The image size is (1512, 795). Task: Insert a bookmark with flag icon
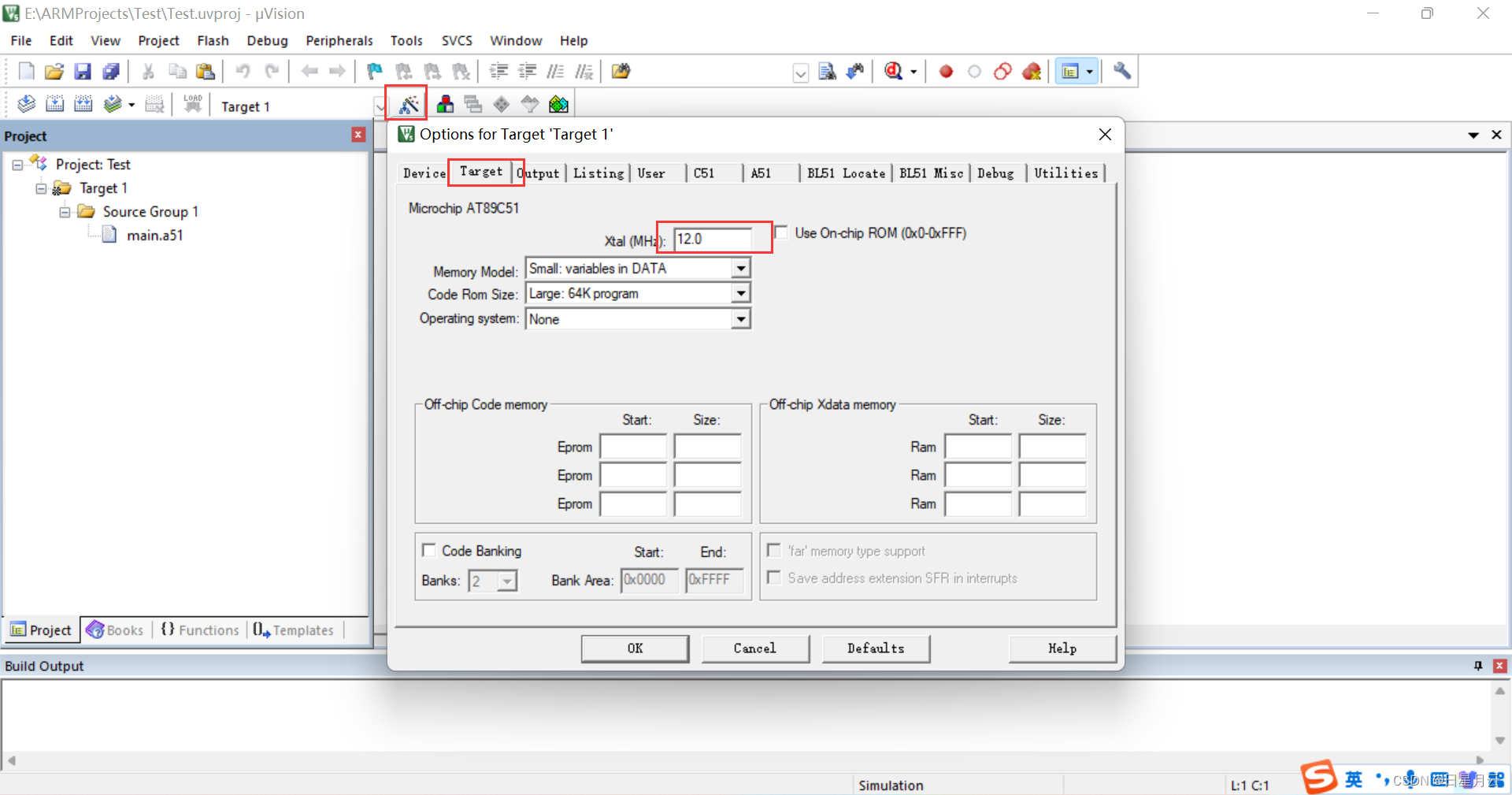click(375, 72)
